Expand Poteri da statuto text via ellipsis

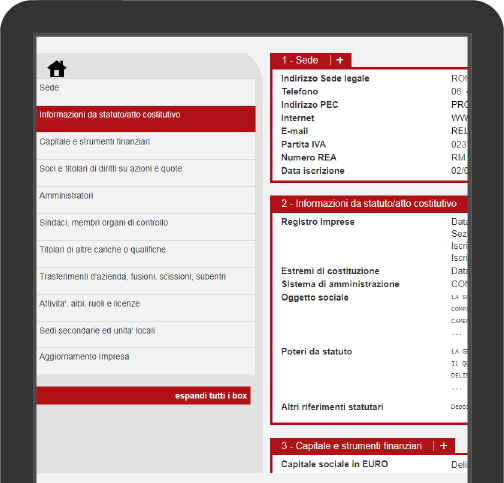pos(457,388)
